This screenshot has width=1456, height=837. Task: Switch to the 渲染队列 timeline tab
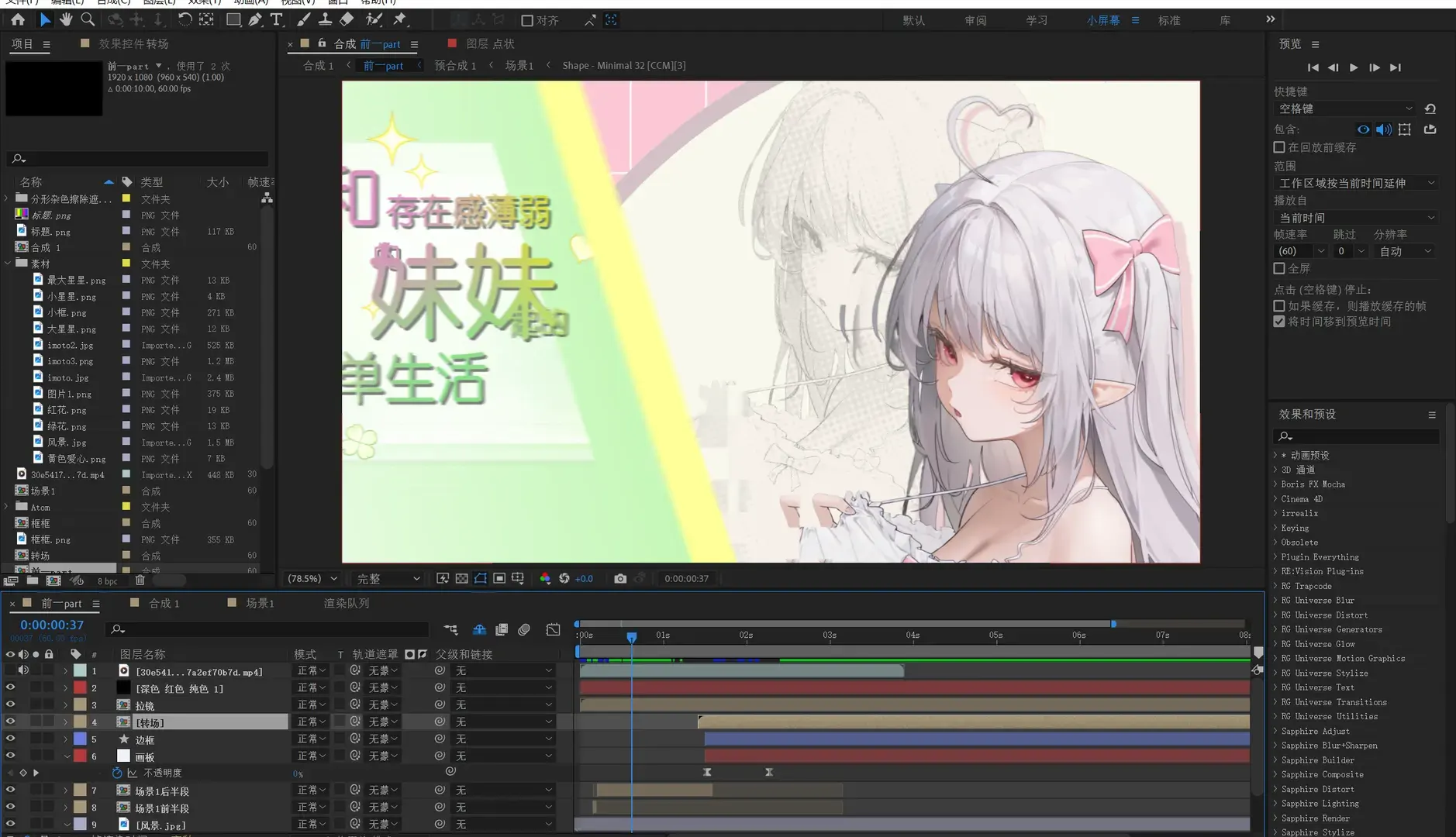346,603
